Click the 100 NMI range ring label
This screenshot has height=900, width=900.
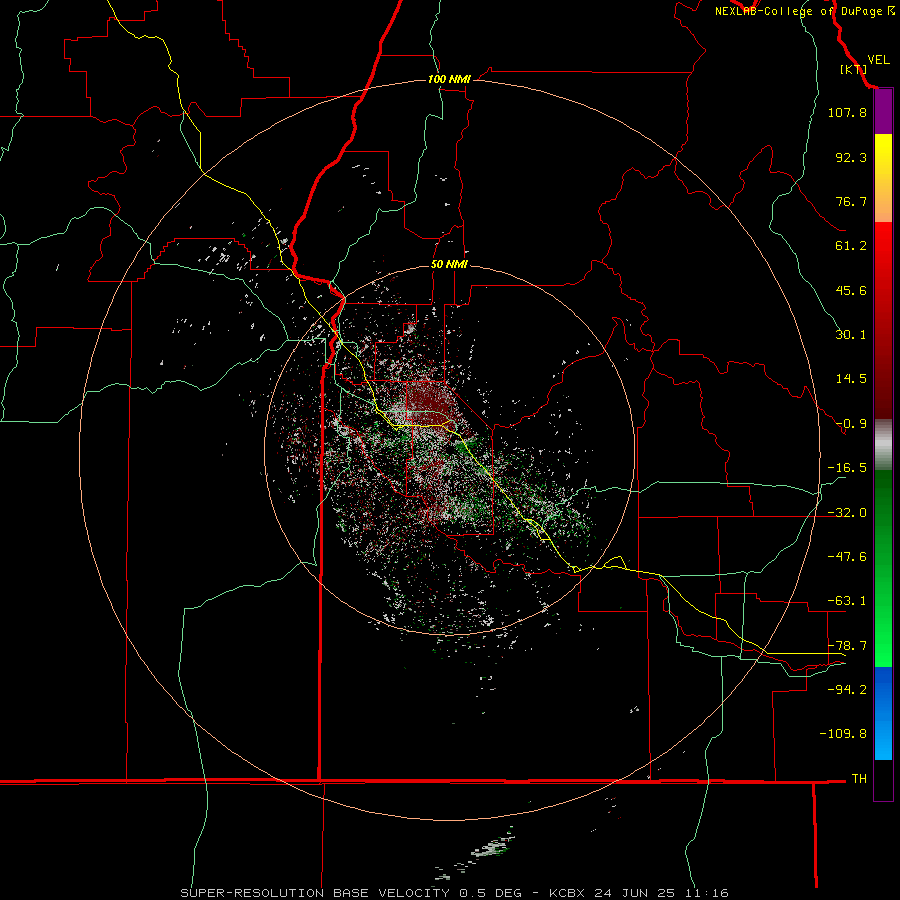click(449, 79)
